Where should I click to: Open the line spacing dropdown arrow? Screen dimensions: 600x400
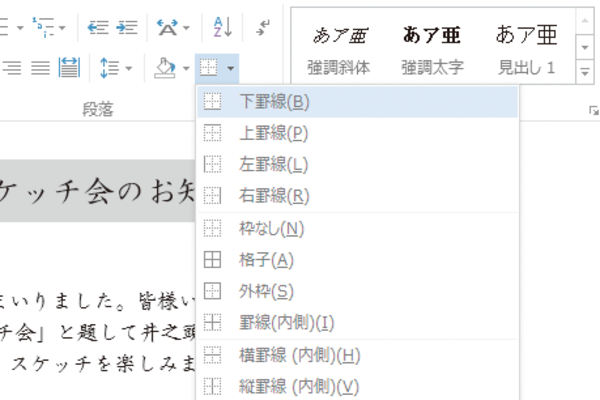coord(129,69)
